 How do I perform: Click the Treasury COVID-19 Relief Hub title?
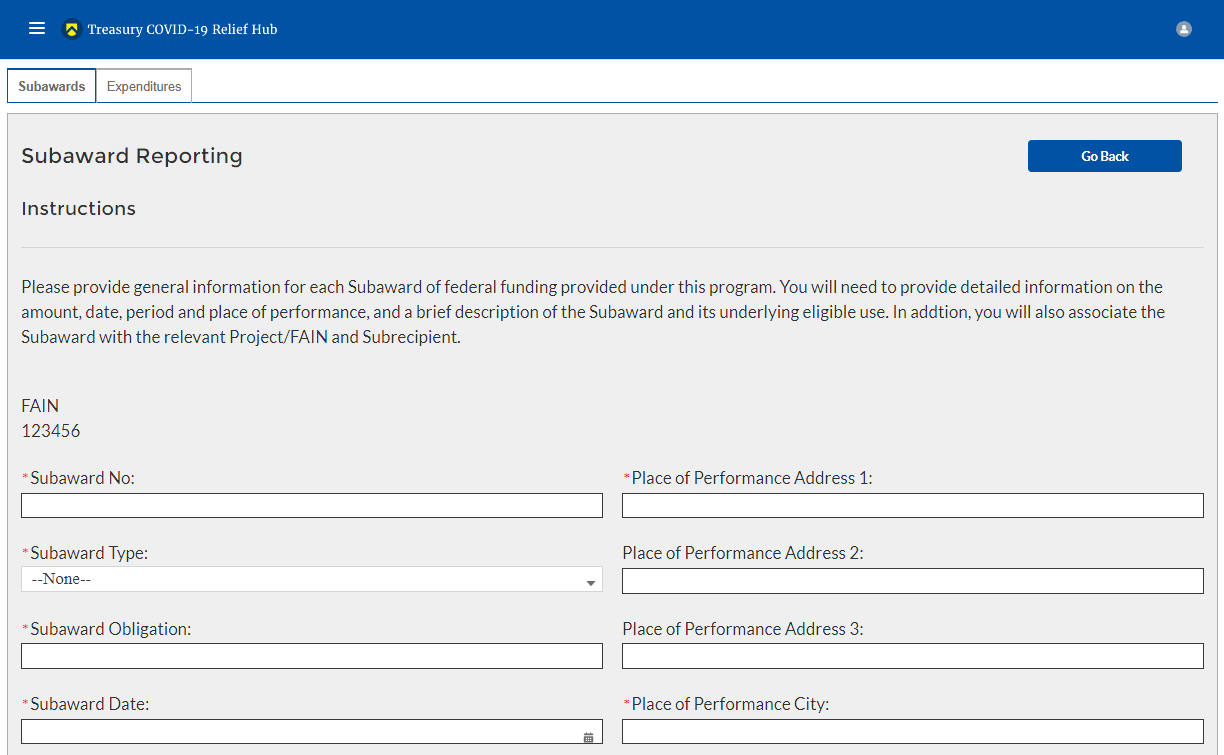(182, 29)
